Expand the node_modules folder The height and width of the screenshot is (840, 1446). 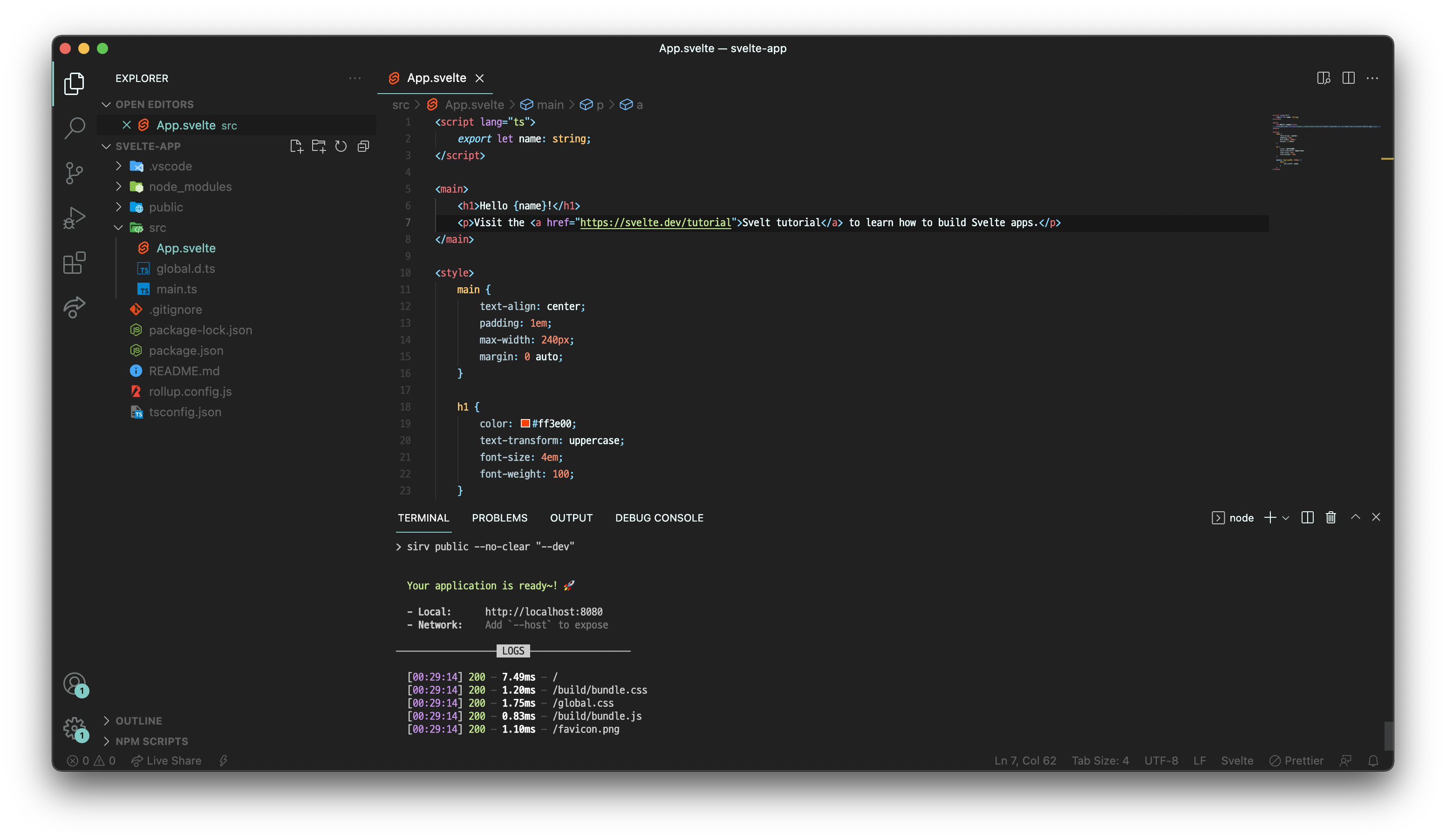pos(119,186)
